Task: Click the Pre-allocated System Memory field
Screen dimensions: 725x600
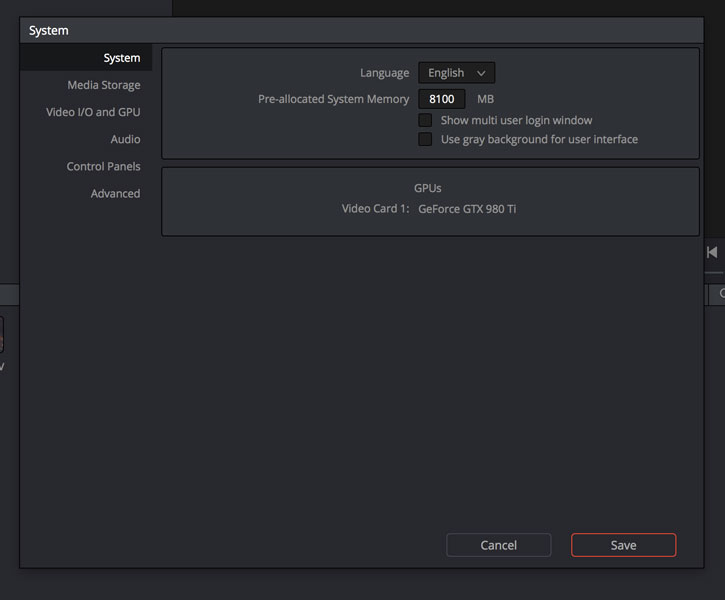Action: pyautogui.click(x=442, y=99)
